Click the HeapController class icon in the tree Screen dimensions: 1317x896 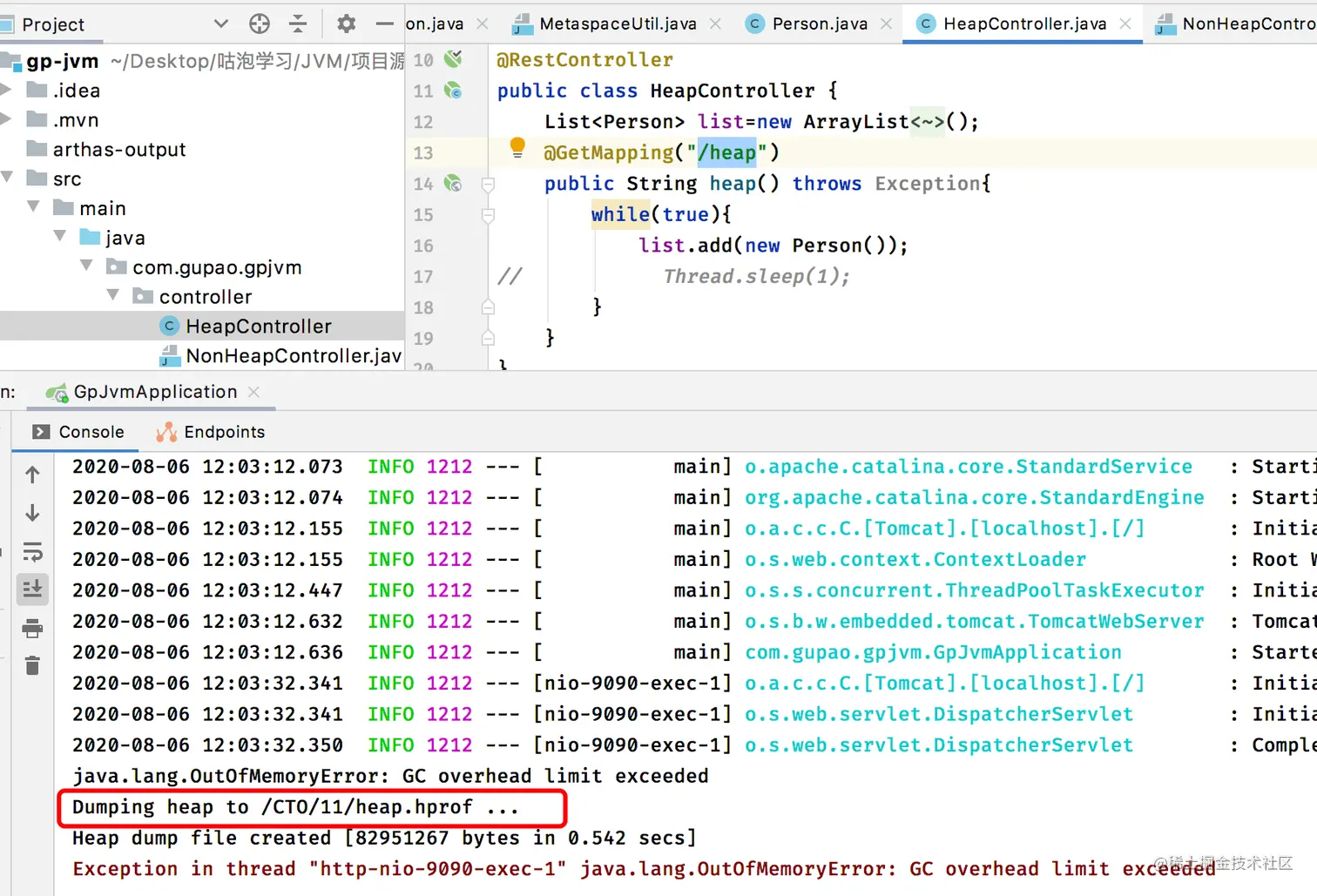[x=170, y=327]
